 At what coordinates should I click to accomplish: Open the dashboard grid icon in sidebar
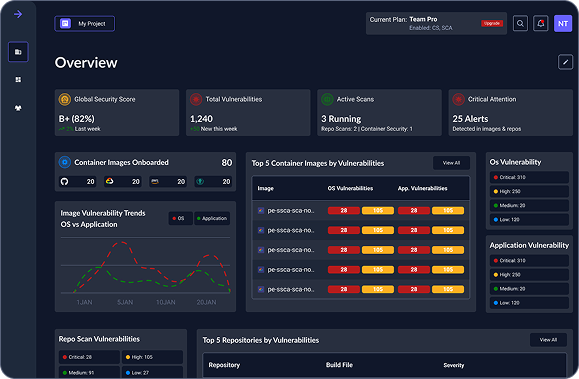coord(18,80)
